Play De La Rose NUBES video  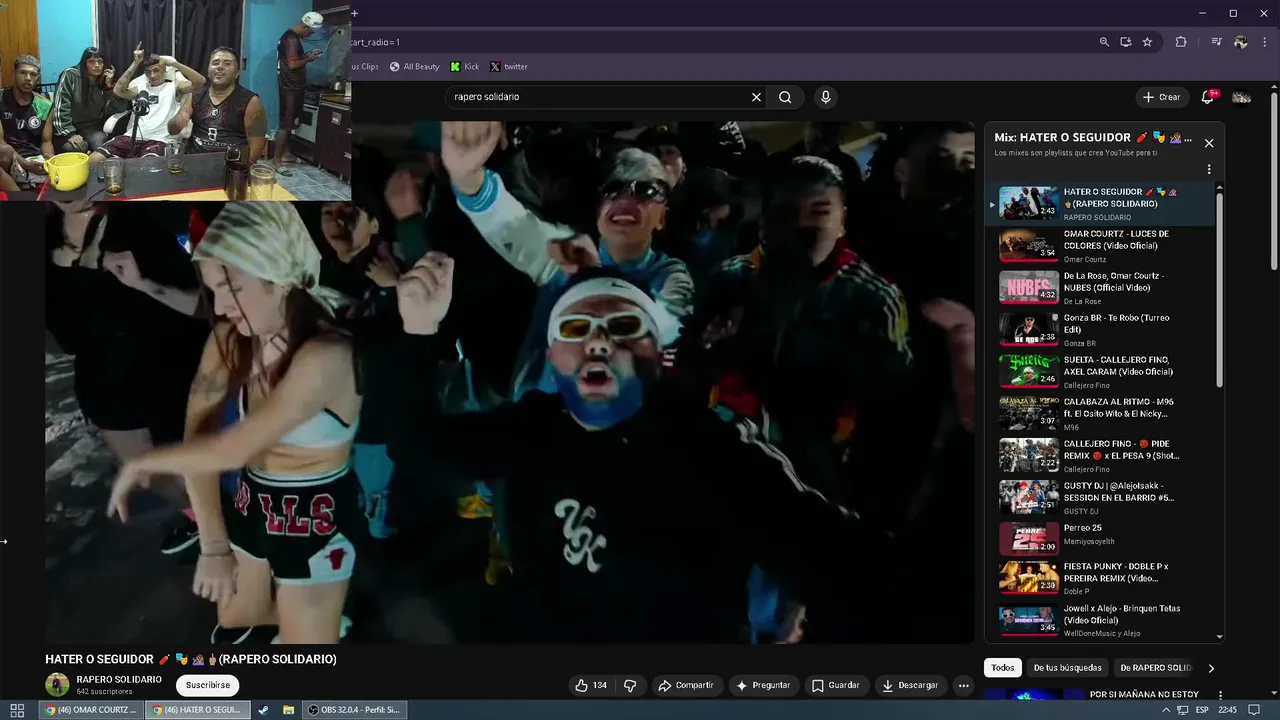click(x=1100, y=287)
